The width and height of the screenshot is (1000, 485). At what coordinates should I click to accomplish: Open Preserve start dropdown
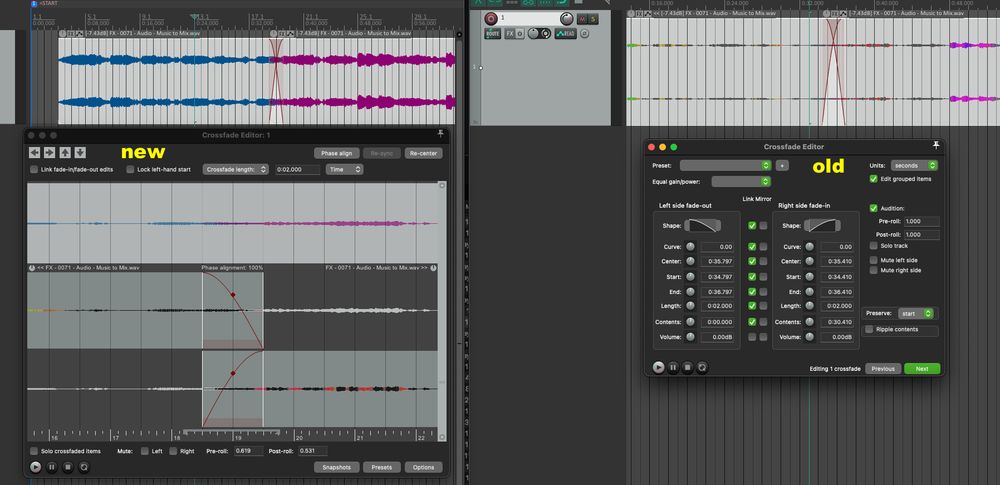(x=916, y=313)
